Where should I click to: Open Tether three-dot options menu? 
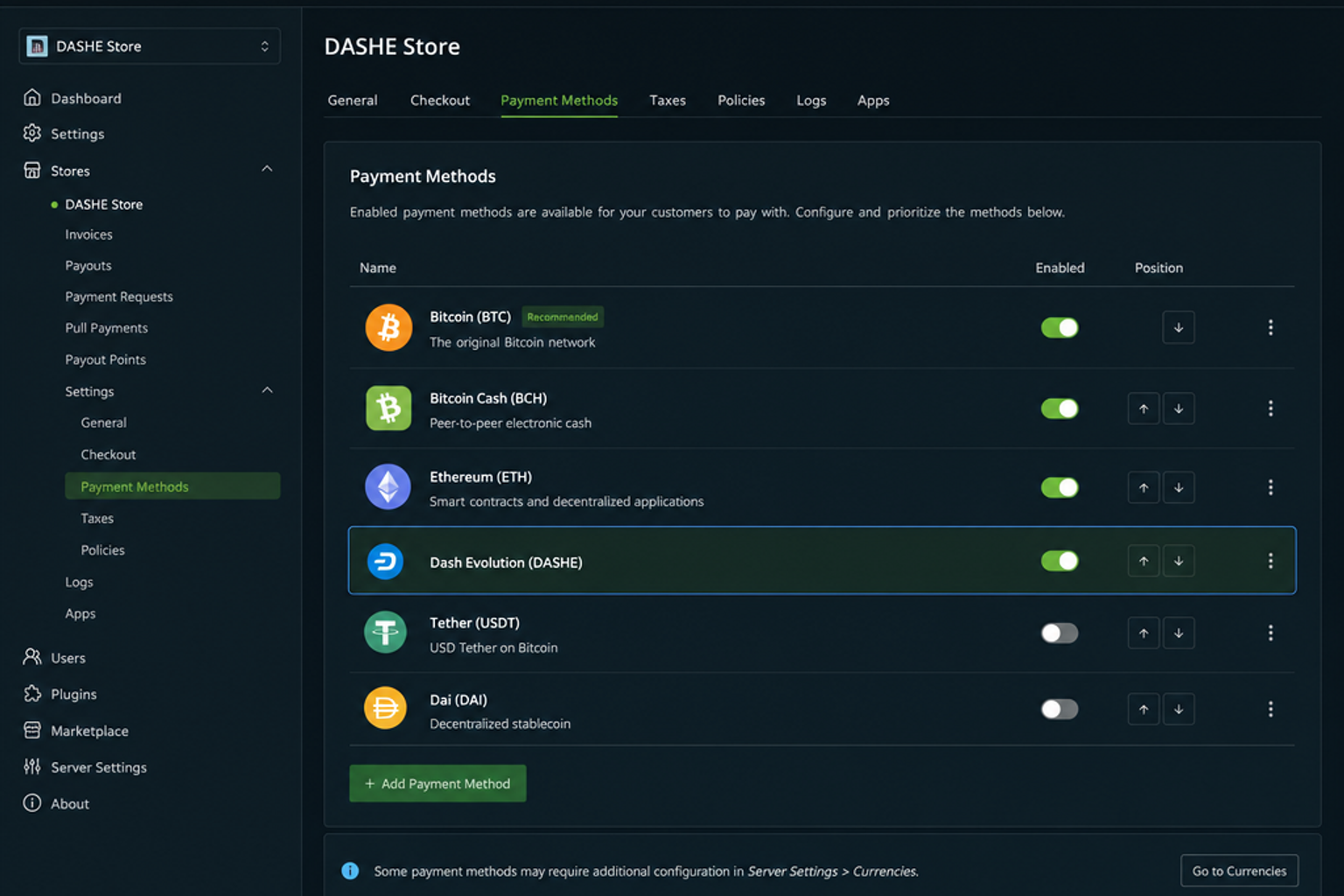pyautogui.click(x=1270, y=633)
